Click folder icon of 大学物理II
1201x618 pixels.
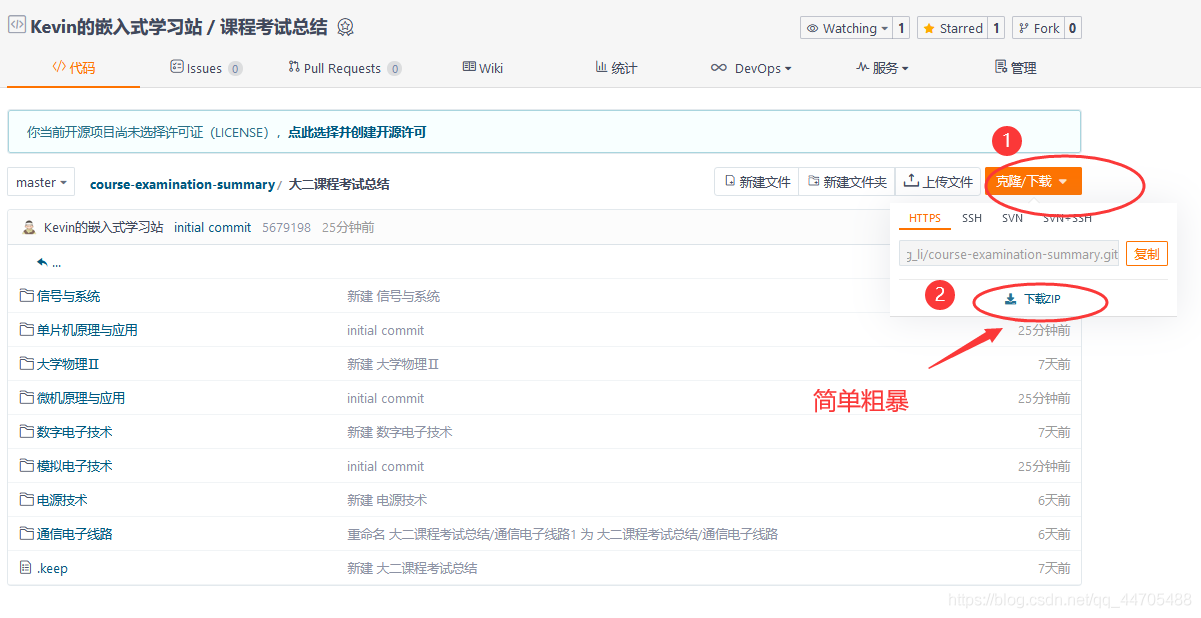pos(26,364)
